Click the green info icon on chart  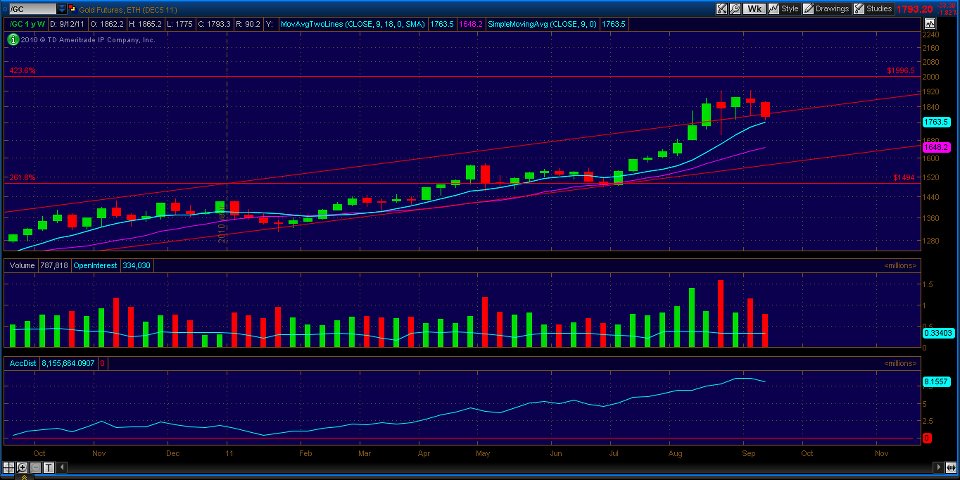pyautogui.click(x=12, y=40)
